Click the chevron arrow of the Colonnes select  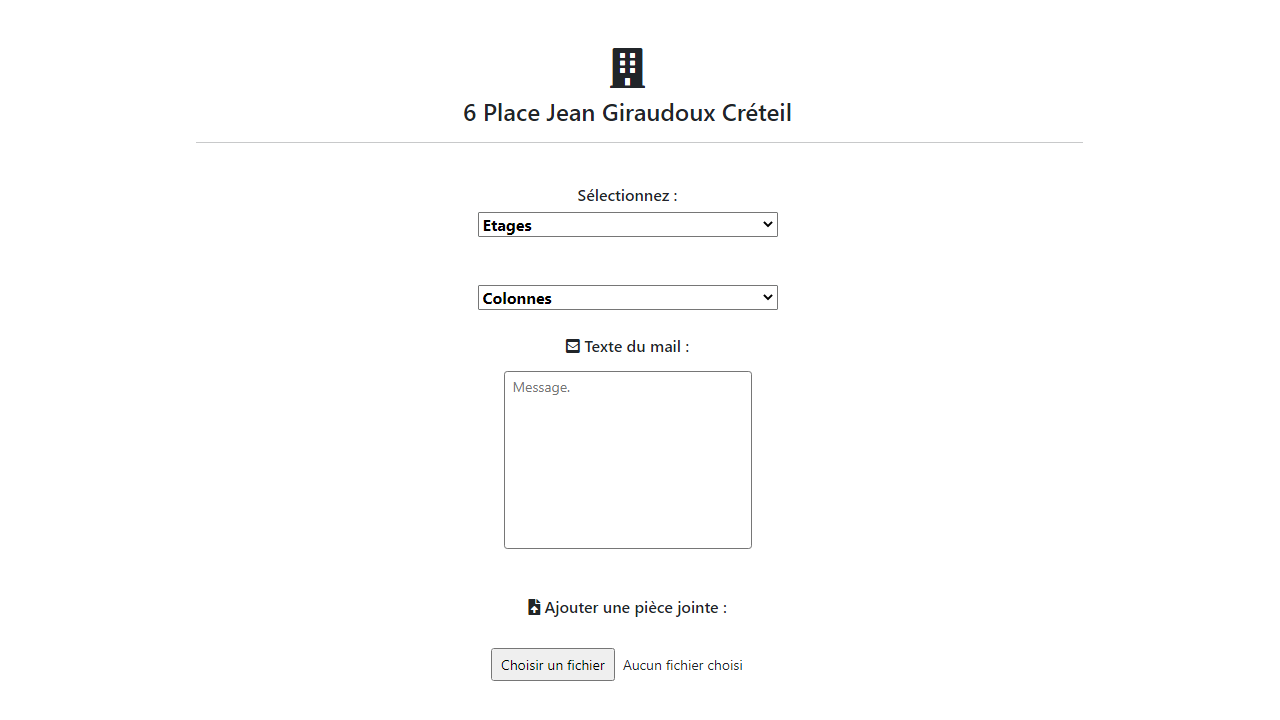tap(768, 297)
